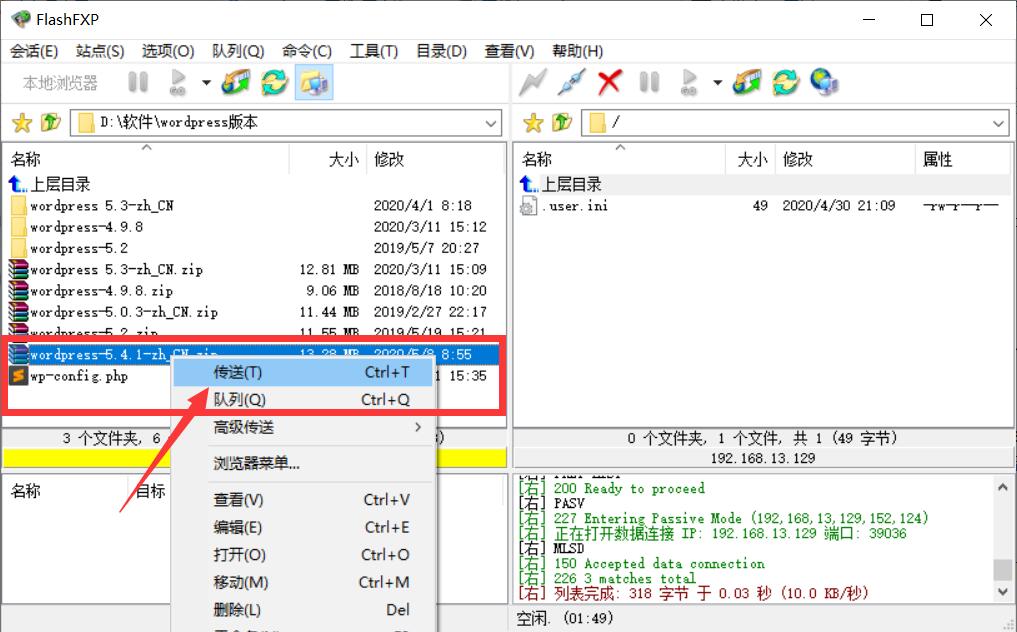Click the right pane transfer files icon
Viewport: 1017px width, 632px height.
point(747,82)
